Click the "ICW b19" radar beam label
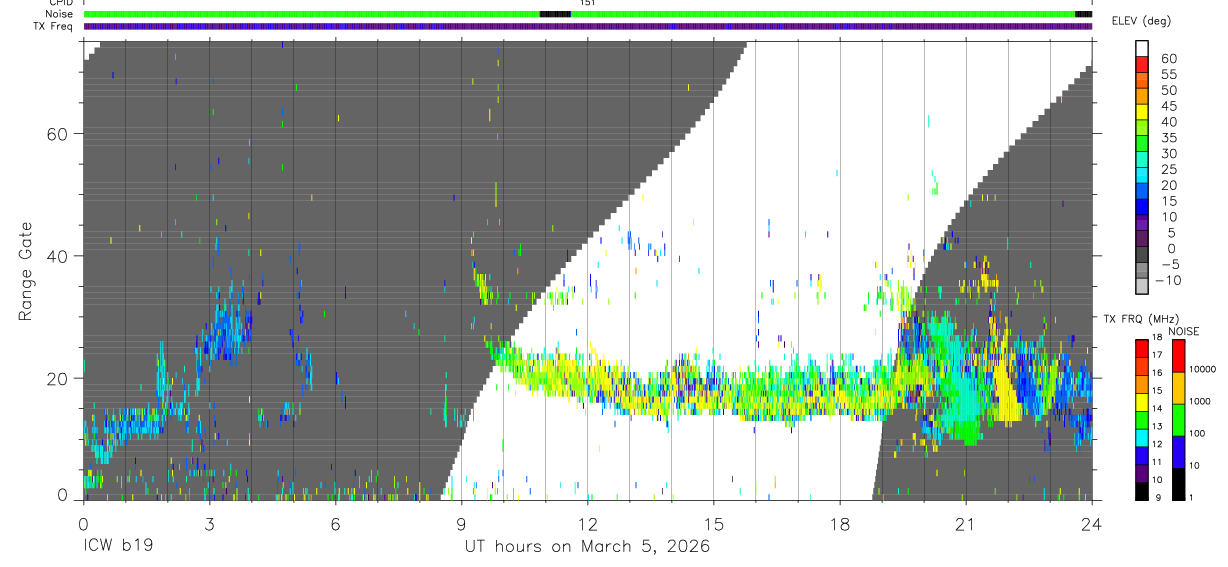 tap(120, 547)
